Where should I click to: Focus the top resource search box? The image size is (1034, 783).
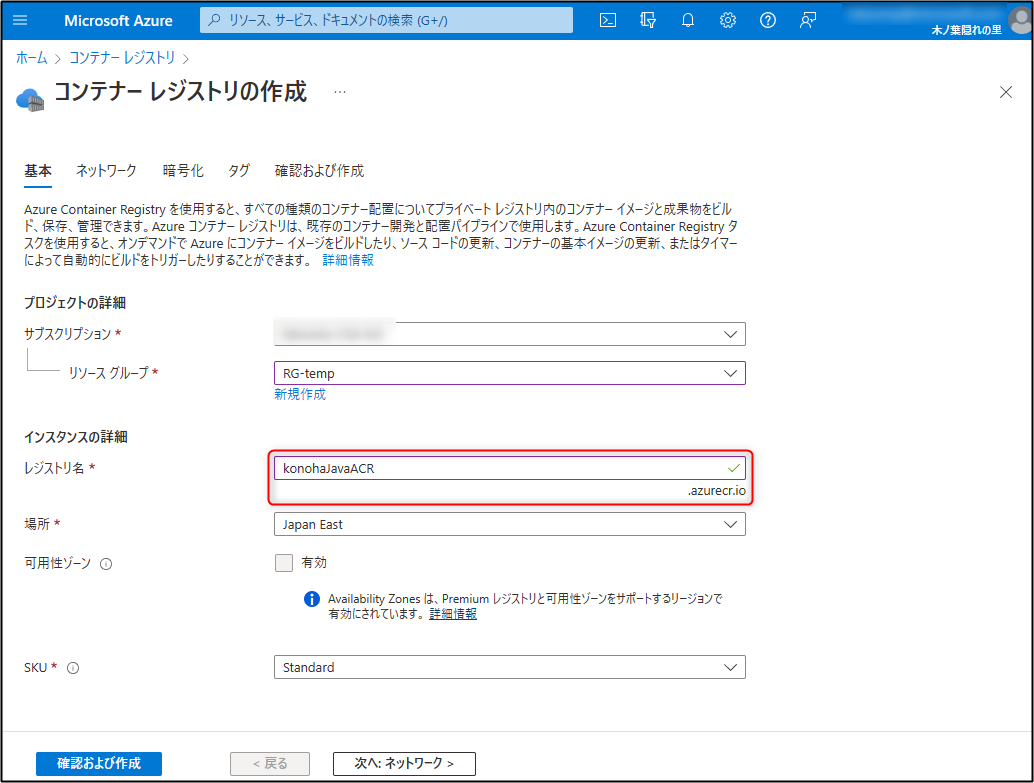coord(386,20)
